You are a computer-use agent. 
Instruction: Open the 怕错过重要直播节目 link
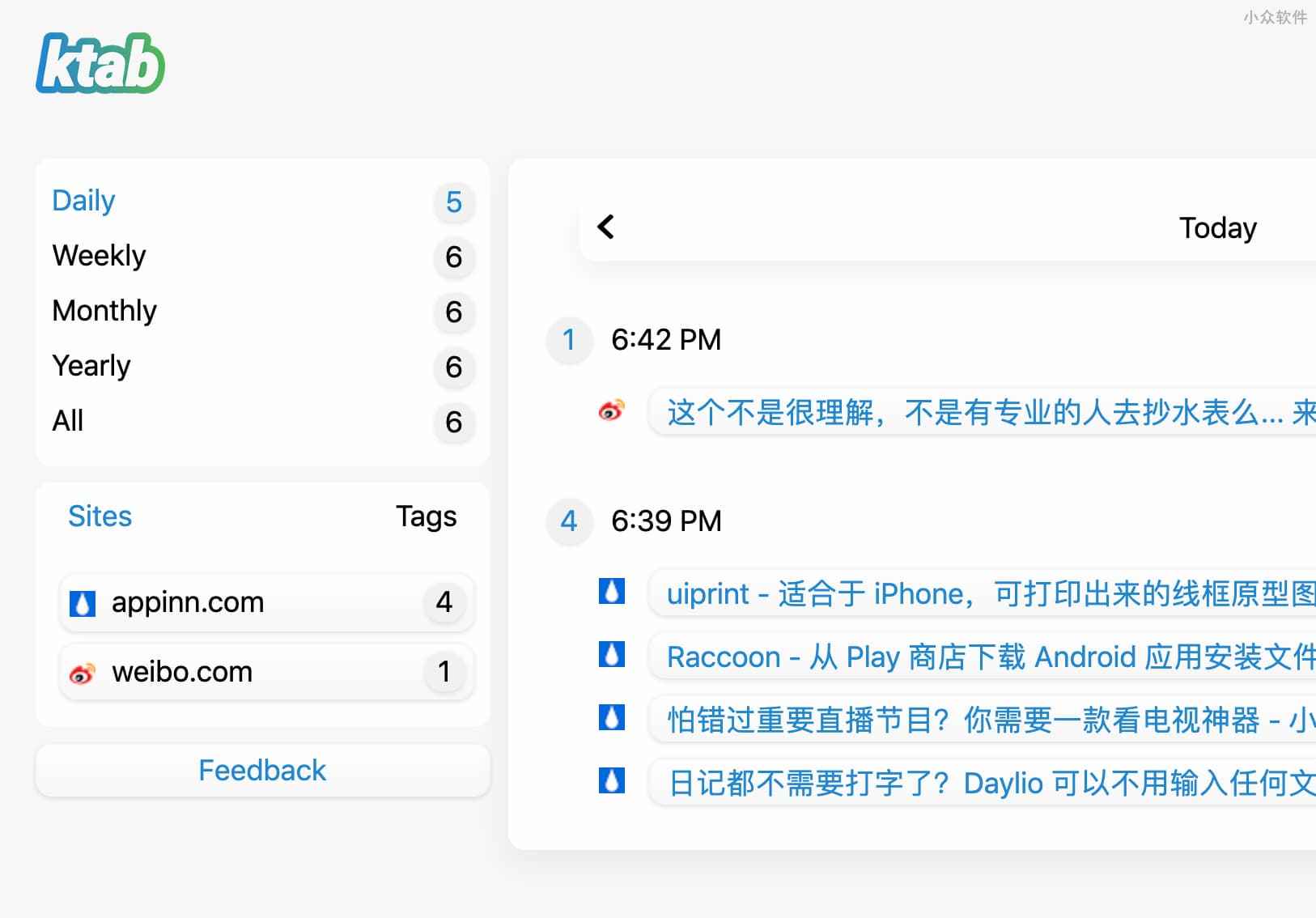[983, 720]
